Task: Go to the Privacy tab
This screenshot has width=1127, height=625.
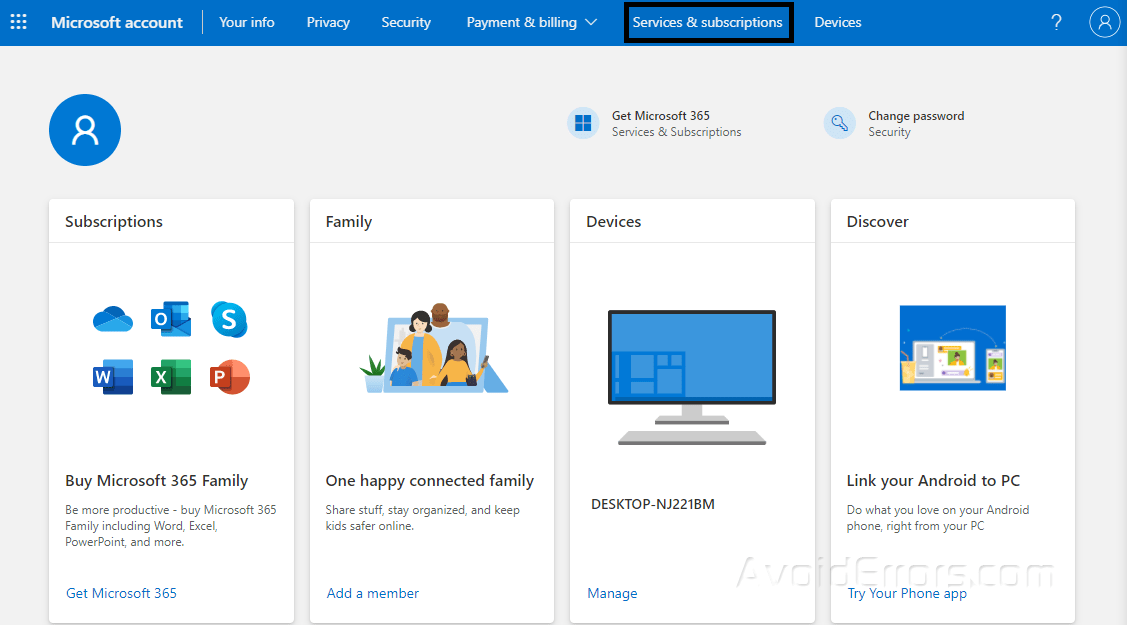Action: point(328,22)
